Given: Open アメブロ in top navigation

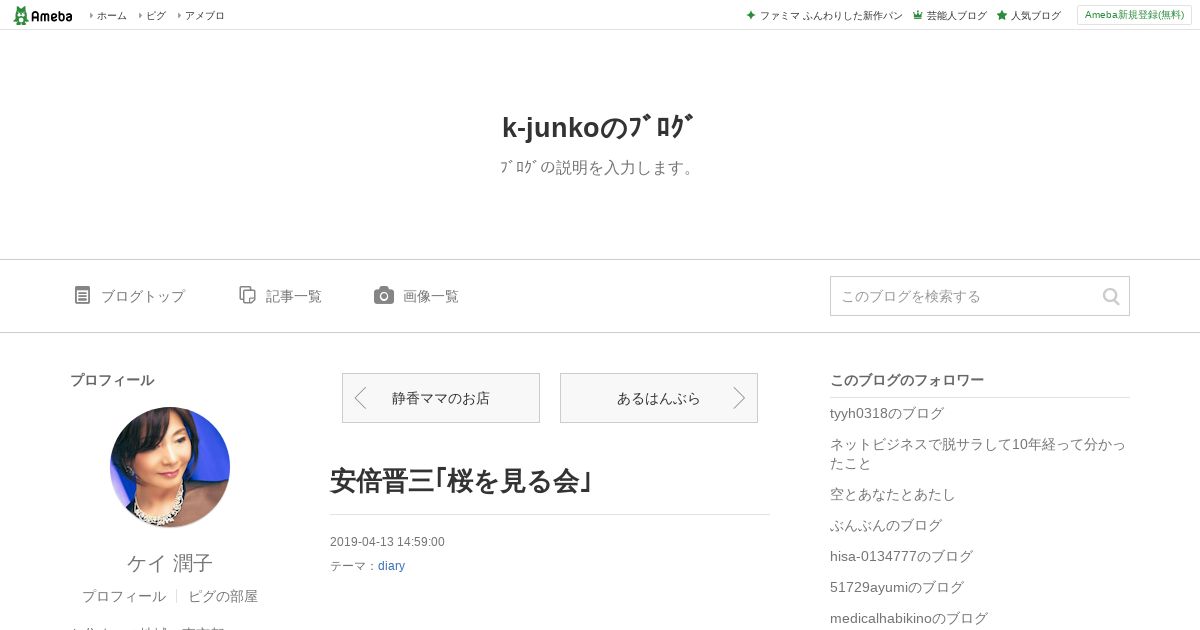Looking at the screenshot, I should 204,15.
